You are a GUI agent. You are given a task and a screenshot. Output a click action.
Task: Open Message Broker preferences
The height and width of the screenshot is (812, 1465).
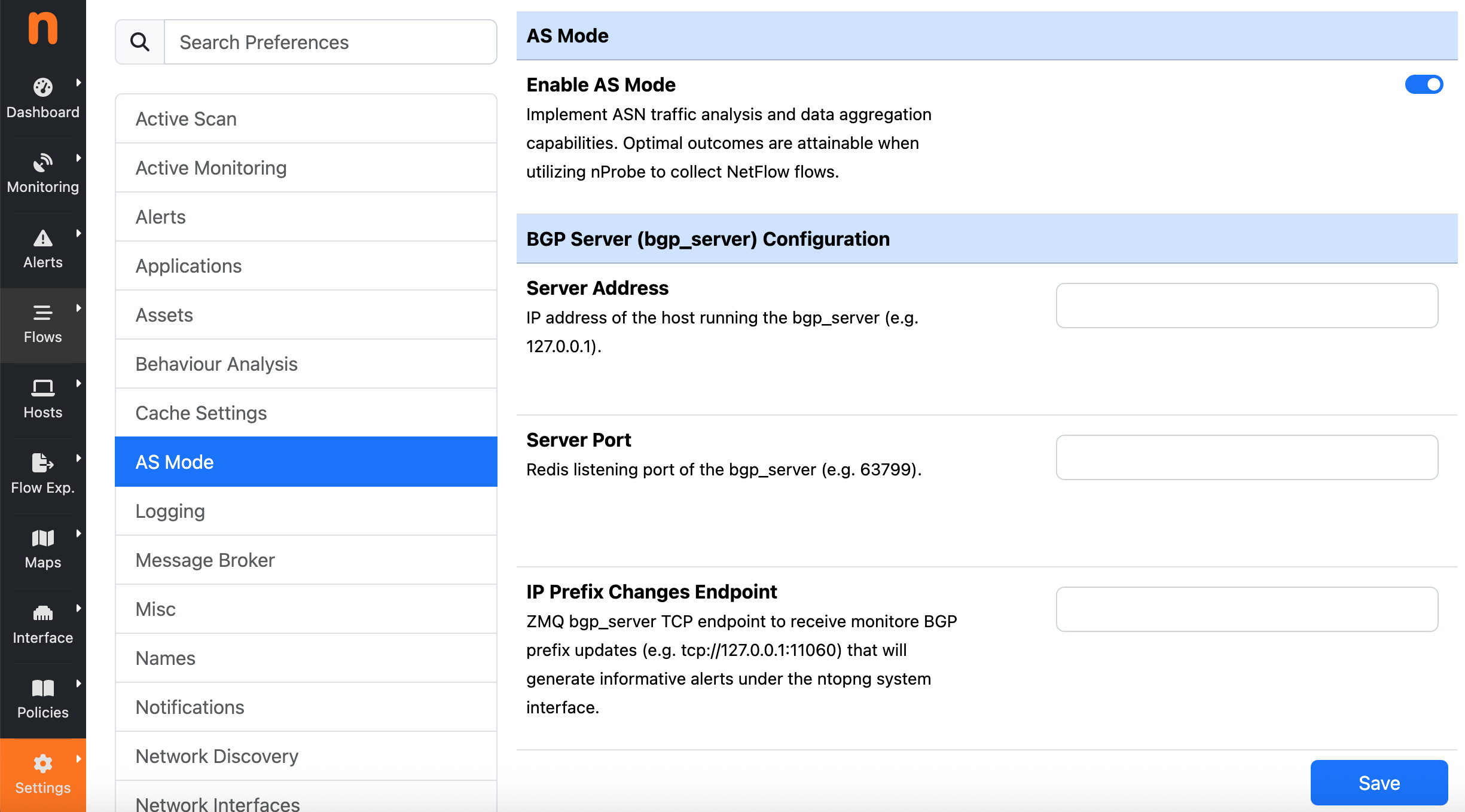(x=306, y=560)
